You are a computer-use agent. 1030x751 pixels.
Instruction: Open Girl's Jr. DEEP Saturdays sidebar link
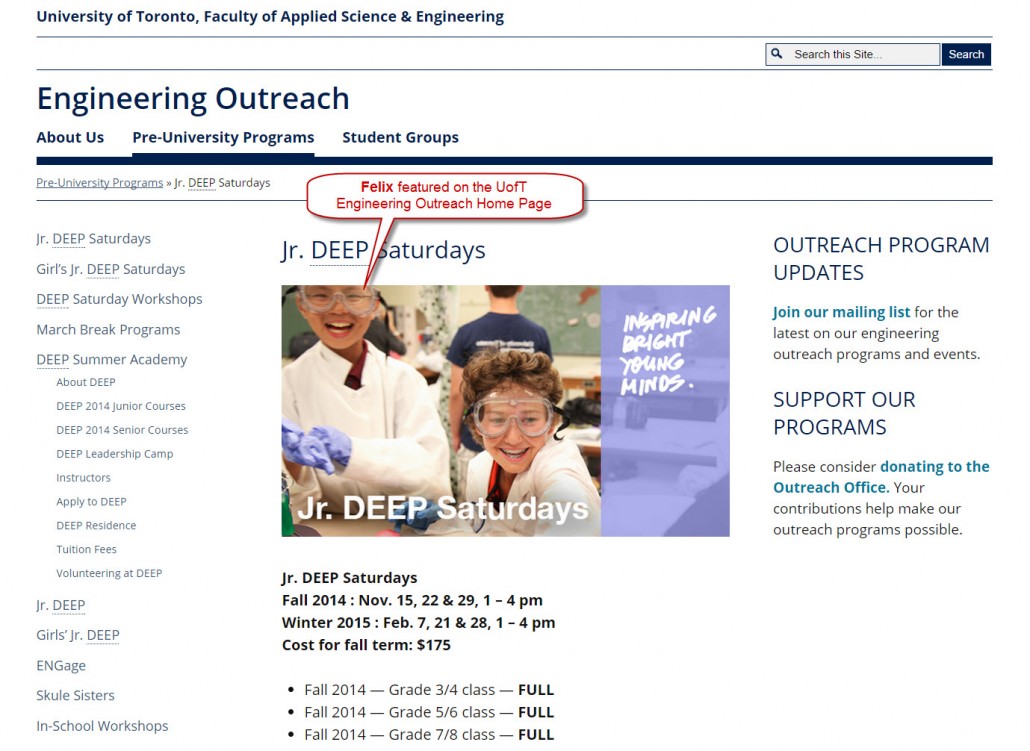click(111, 269)
